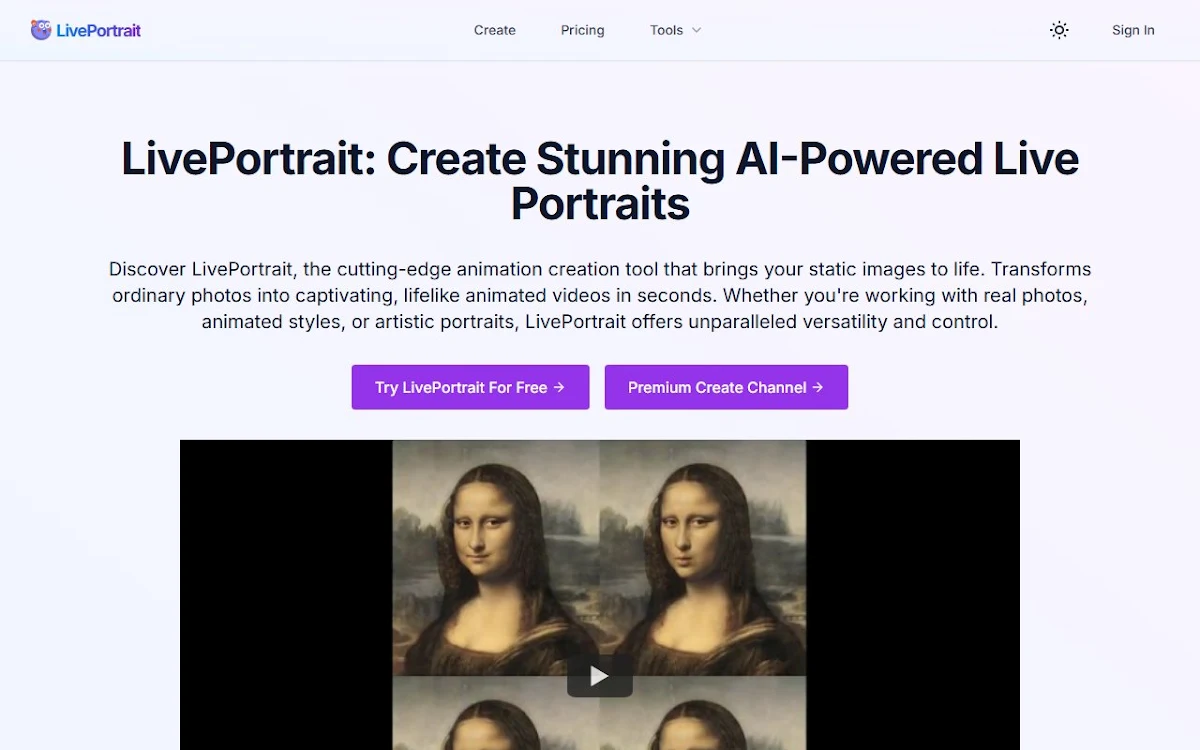Image resolution: width=1200 pixels, height=750 pixels.
Task: Expand the Tools dropdown menu
Action: [x=676, y=30]
